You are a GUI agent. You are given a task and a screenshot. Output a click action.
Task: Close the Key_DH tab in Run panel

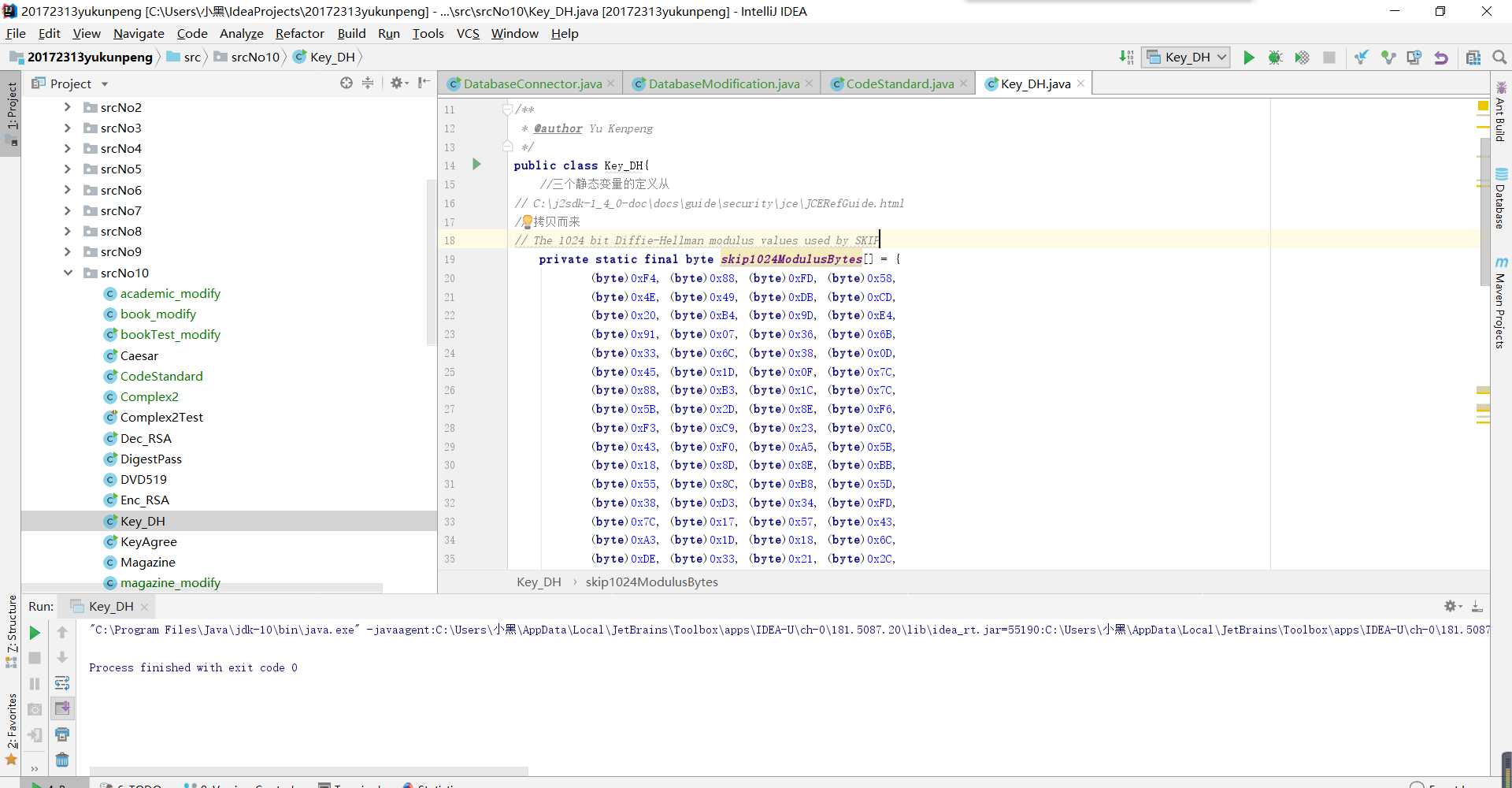[144, 607]
